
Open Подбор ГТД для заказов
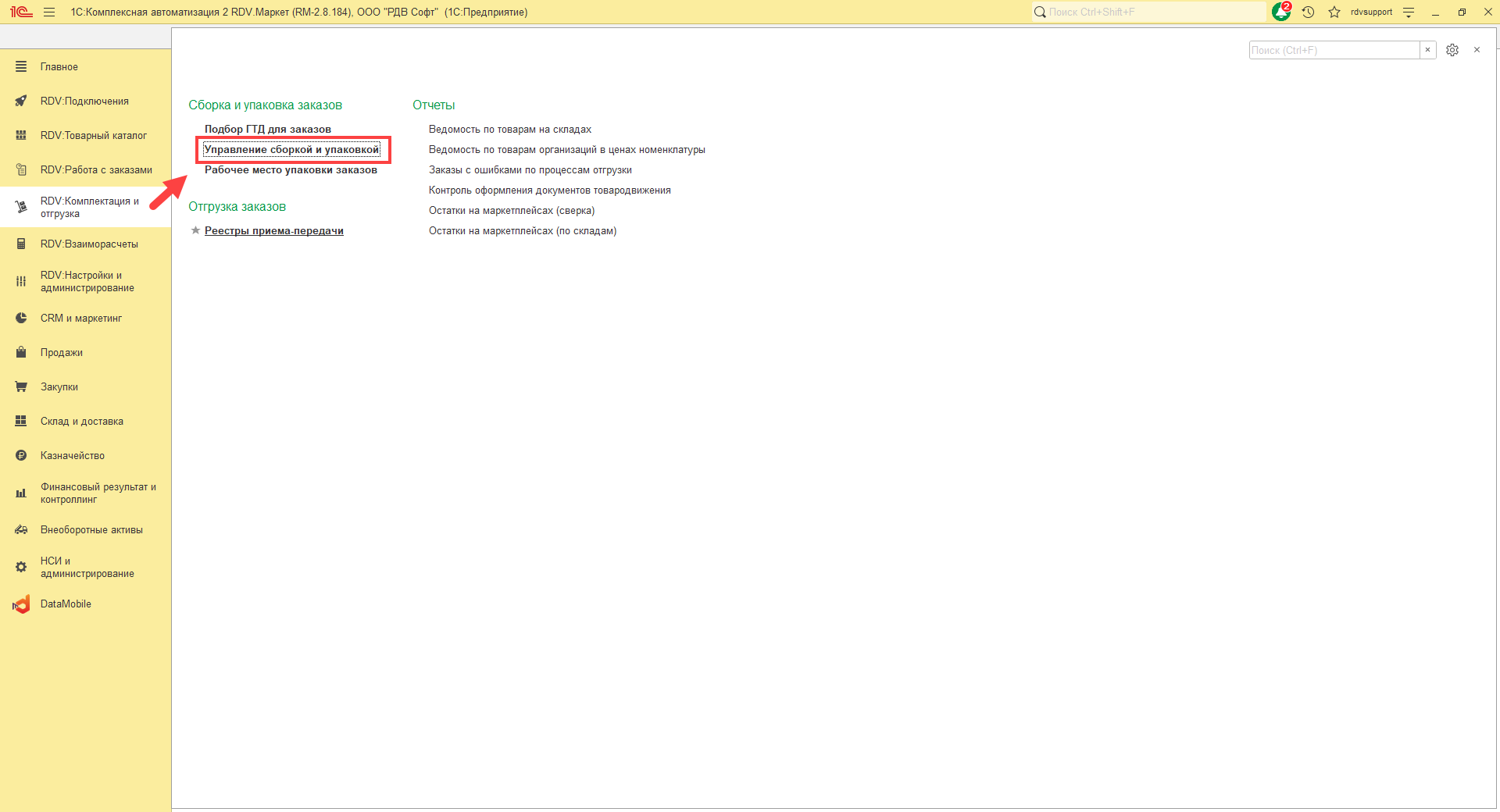point(268,130)
